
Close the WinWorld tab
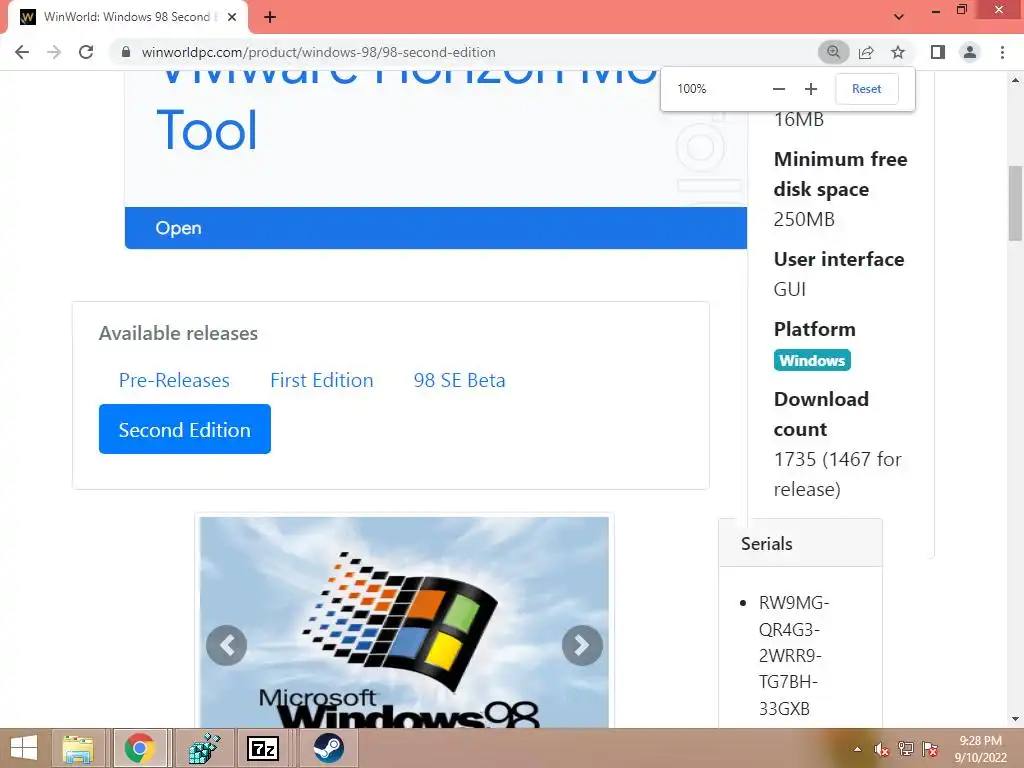pos(232,17)
